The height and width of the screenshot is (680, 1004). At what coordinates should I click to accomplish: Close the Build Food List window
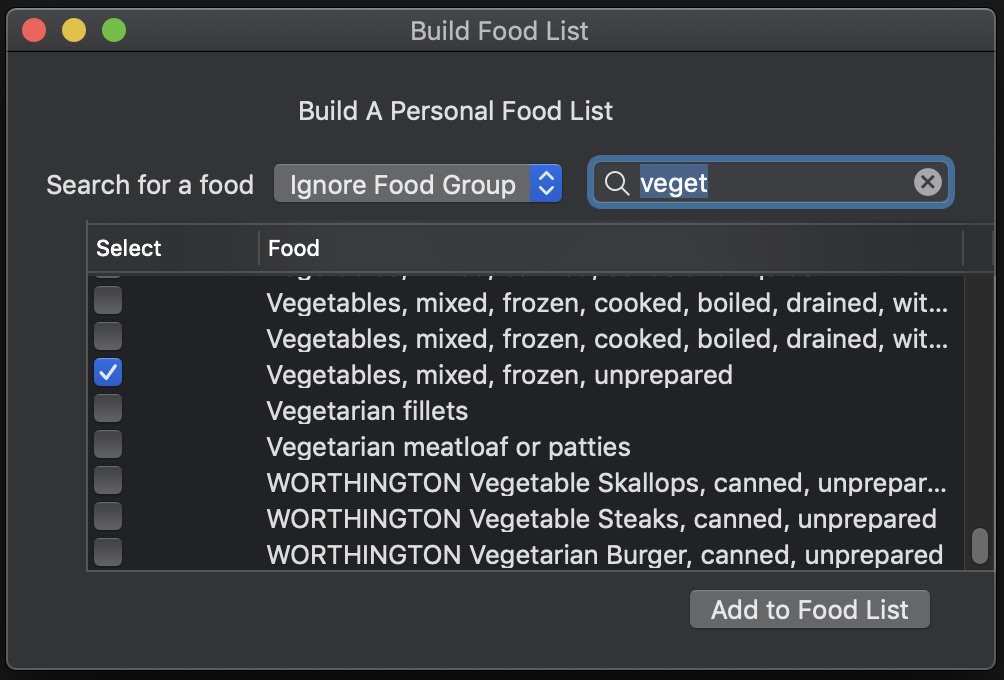tap(34, 31)
